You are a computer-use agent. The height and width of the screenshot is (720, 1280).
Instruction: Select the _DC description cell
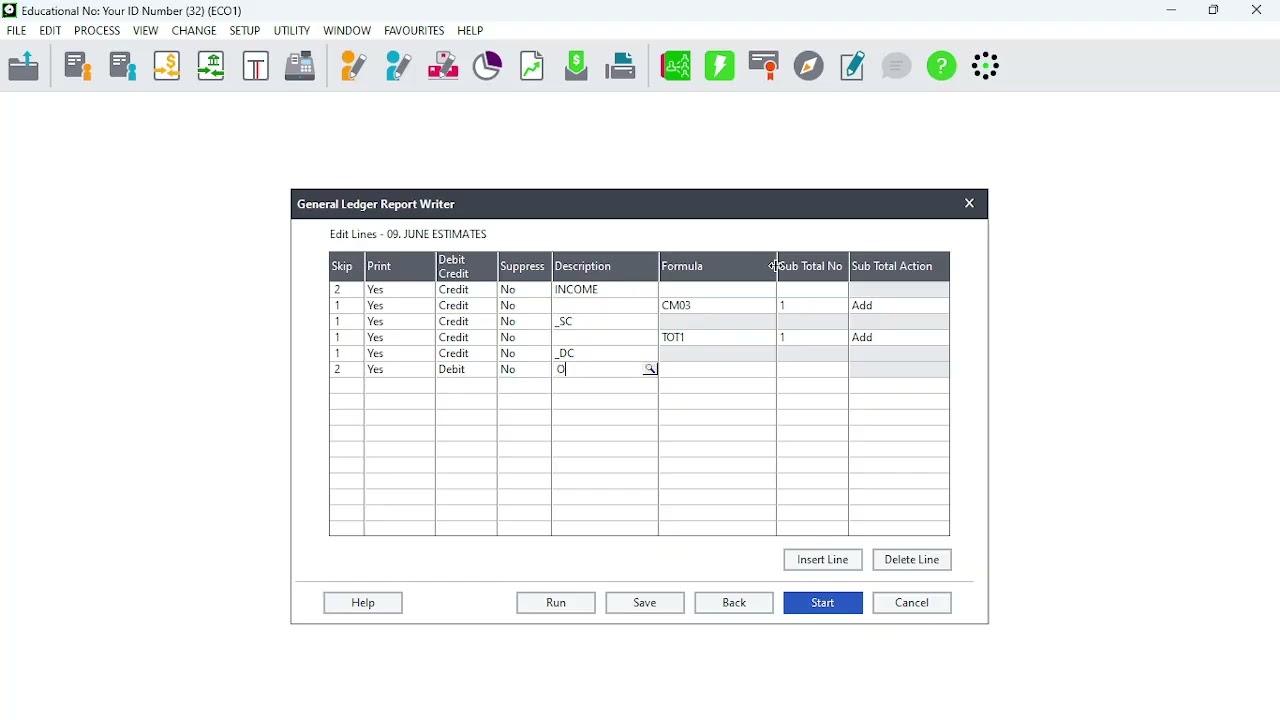(605, 354)
